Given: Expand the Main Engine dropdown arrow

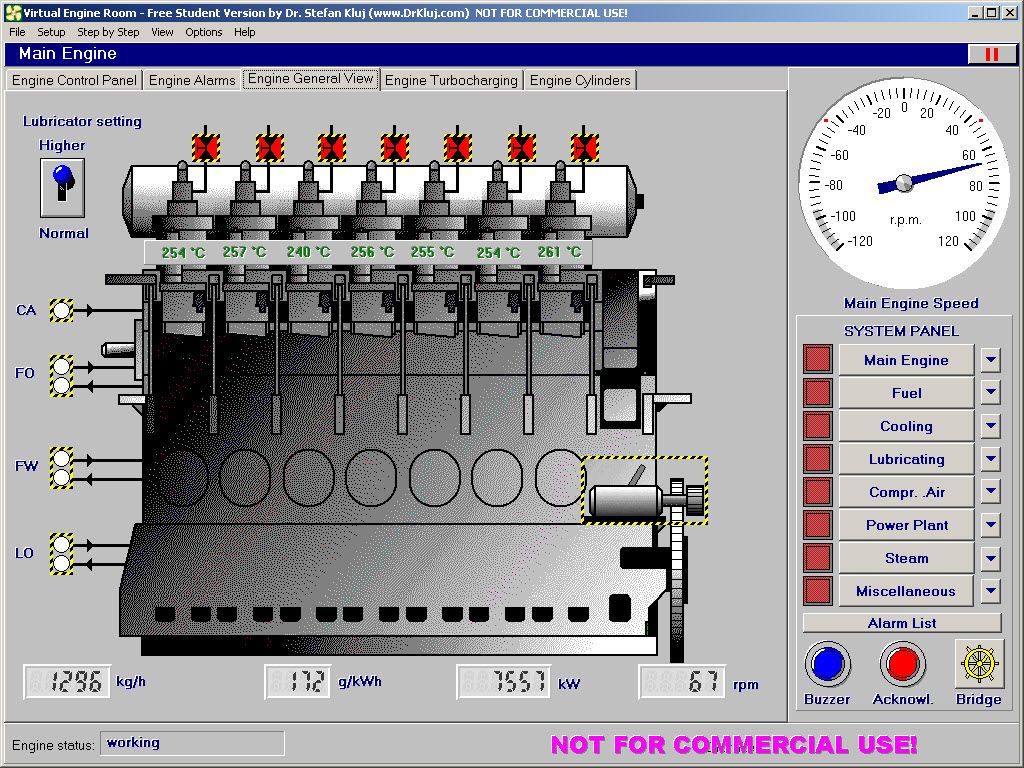Looking at the screenshot, I should pyautogui.click(x=990, y=360).
